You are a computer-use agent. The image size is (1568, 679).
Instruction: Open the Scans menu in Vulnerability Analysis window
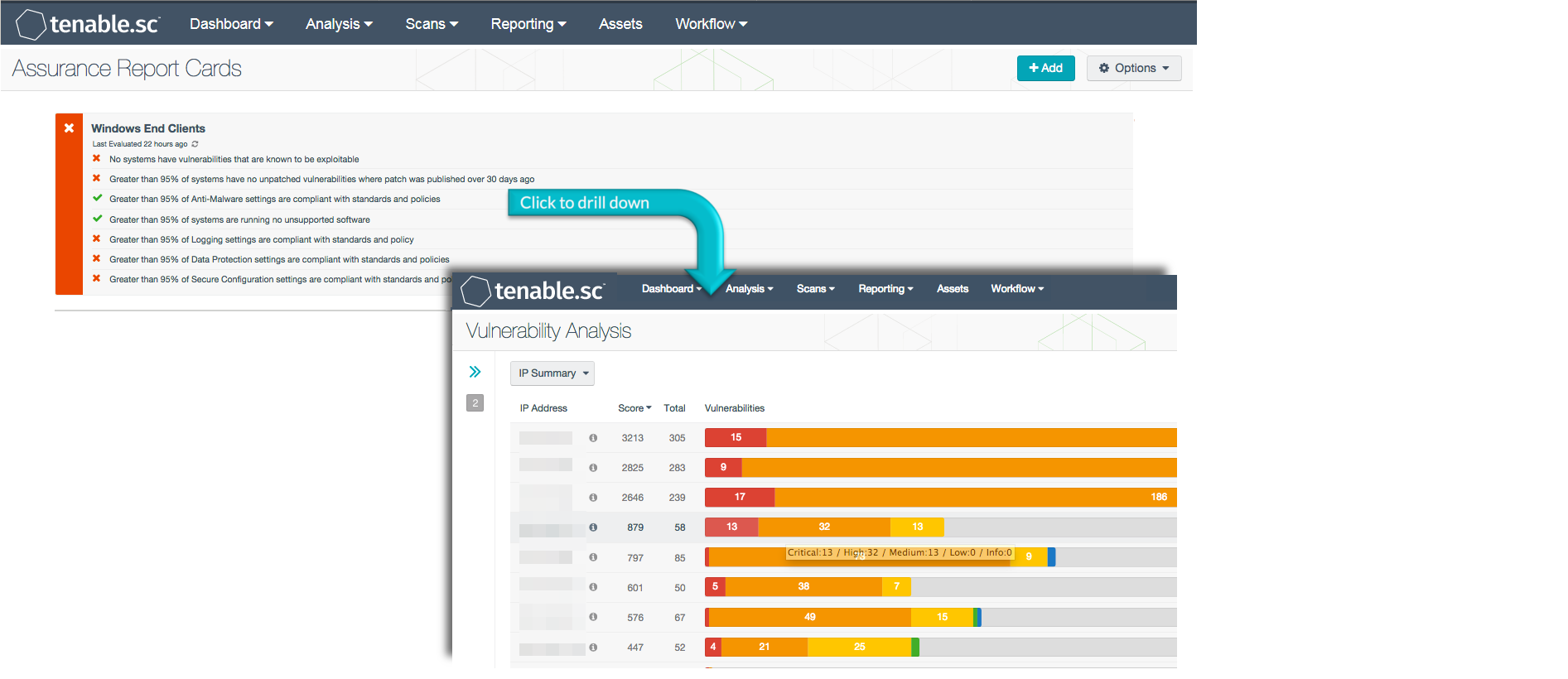click(x=816, y=289)
